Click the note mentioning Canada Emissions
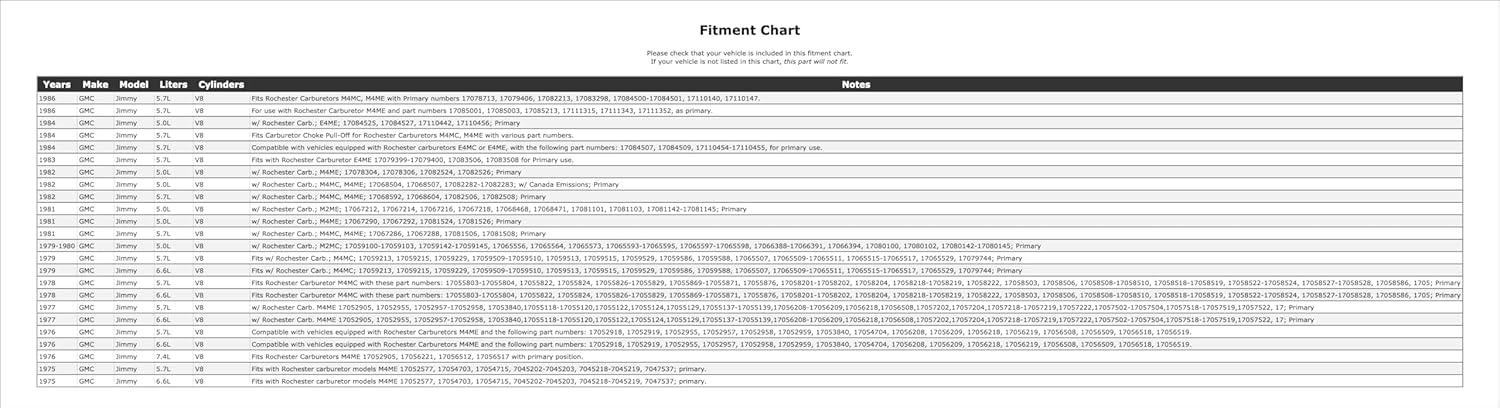1500x408 pixels. click(435, 184)
